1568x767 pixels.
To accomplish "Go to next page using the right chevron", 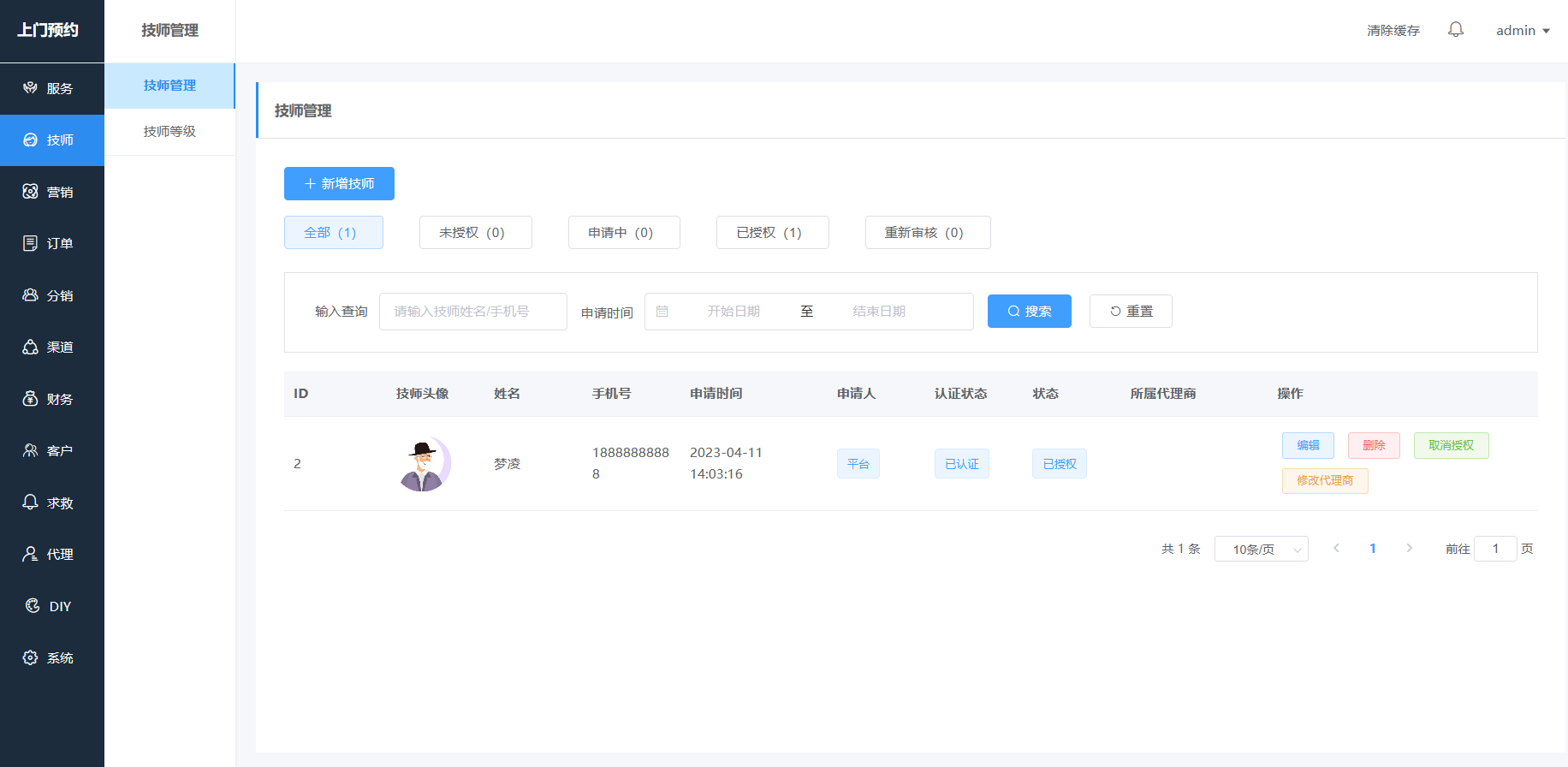I will tap(1409, 549).
